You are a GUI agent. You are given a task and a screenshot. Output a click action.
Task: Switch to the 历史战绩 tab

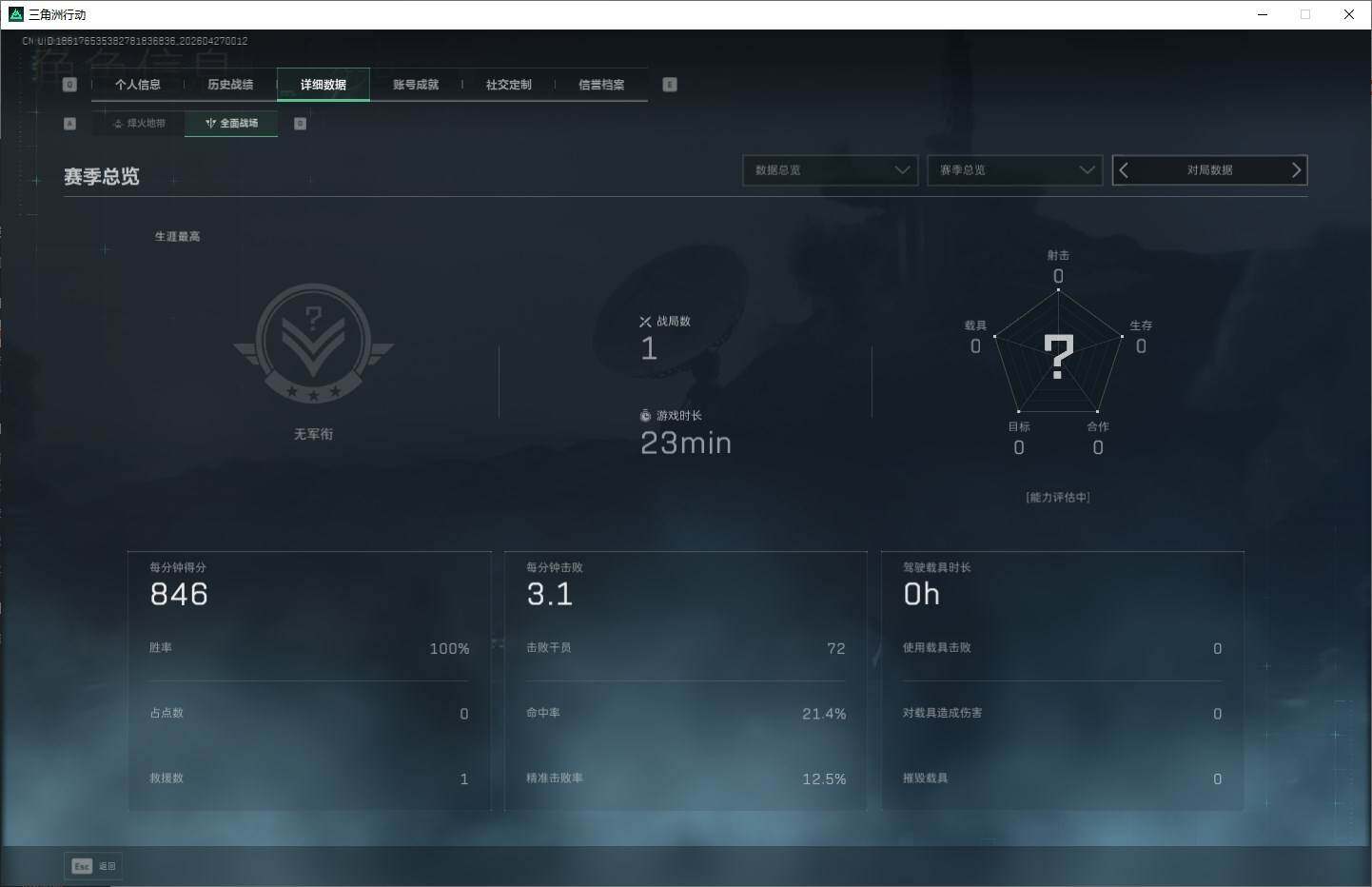click(x=230, y=85)
